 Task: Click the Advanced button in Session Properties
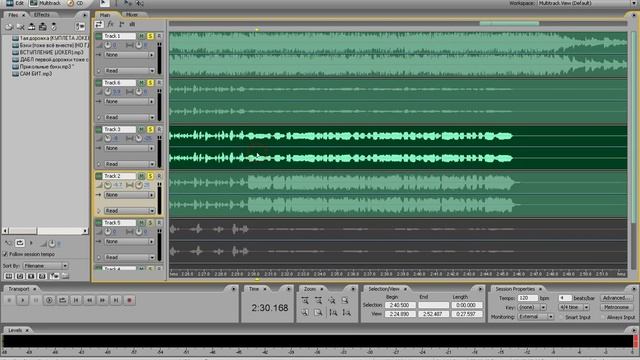[x=616, y=298]
